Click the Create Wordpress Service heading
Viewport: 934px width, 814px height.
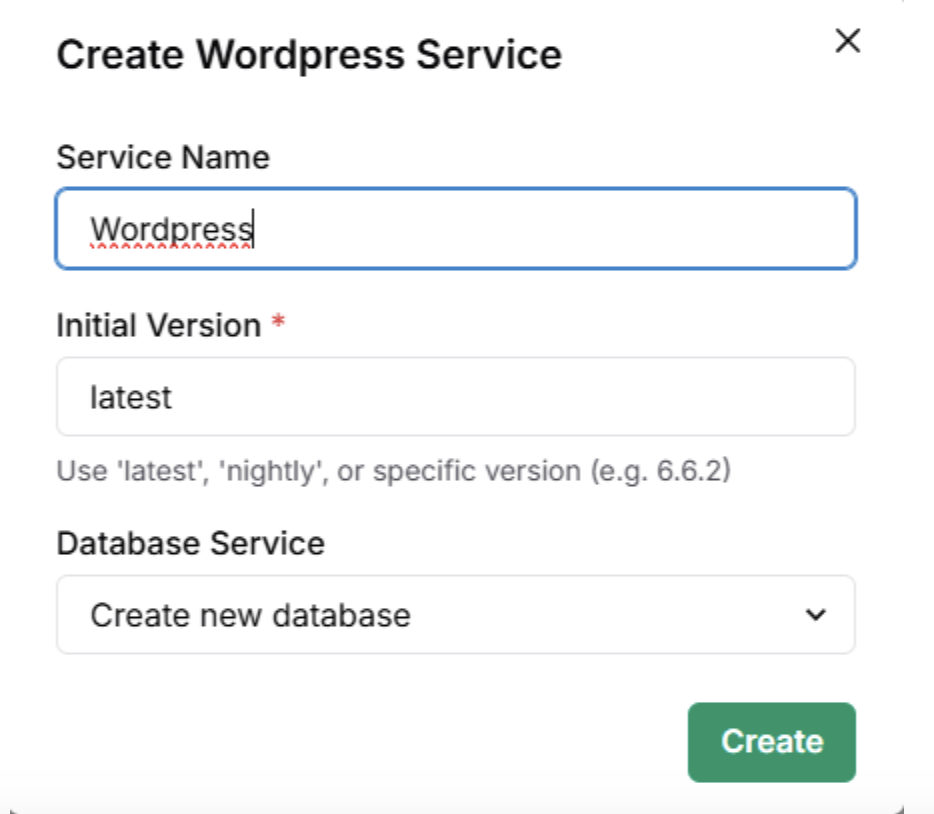pos(309,55)
